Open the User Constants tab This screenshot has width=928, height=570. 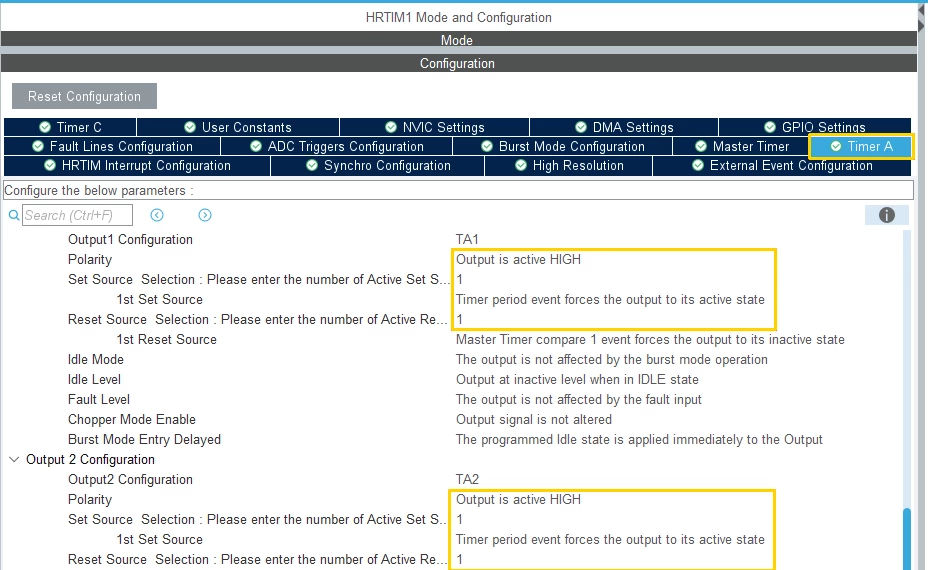click(x=238, y=127)
